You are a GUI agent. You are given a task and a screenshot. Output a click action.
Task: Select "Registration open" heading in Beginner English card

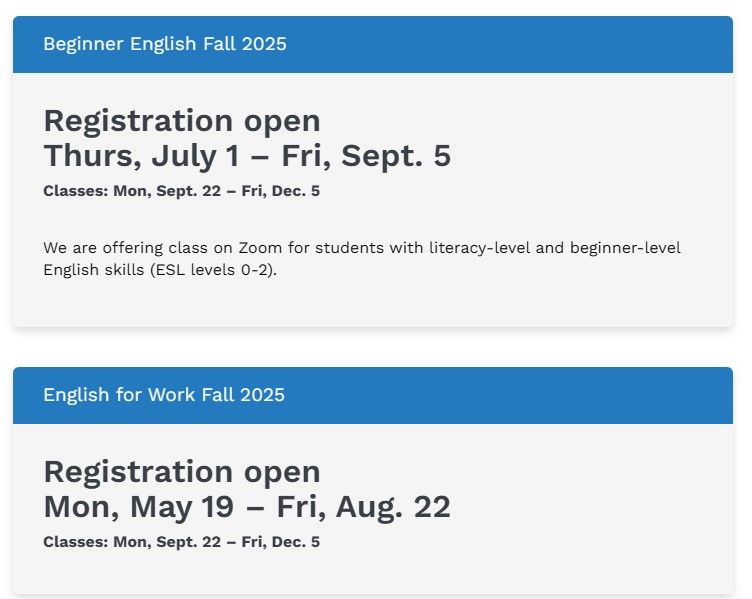coord(182,121)
